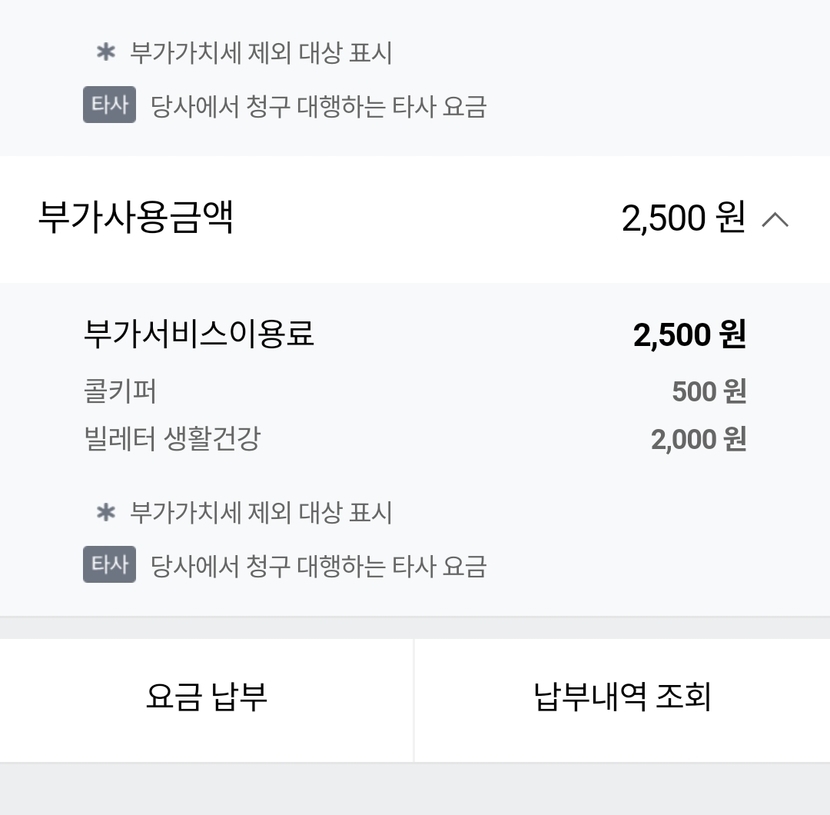Collapse the 부가사용금액 section chevron
Viewport: 830px width, 815px height.
pos(775,219)
